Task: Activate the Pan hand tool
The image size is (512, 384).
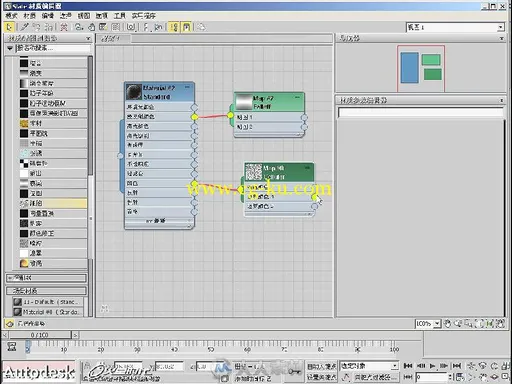Action: coord(448,323)
